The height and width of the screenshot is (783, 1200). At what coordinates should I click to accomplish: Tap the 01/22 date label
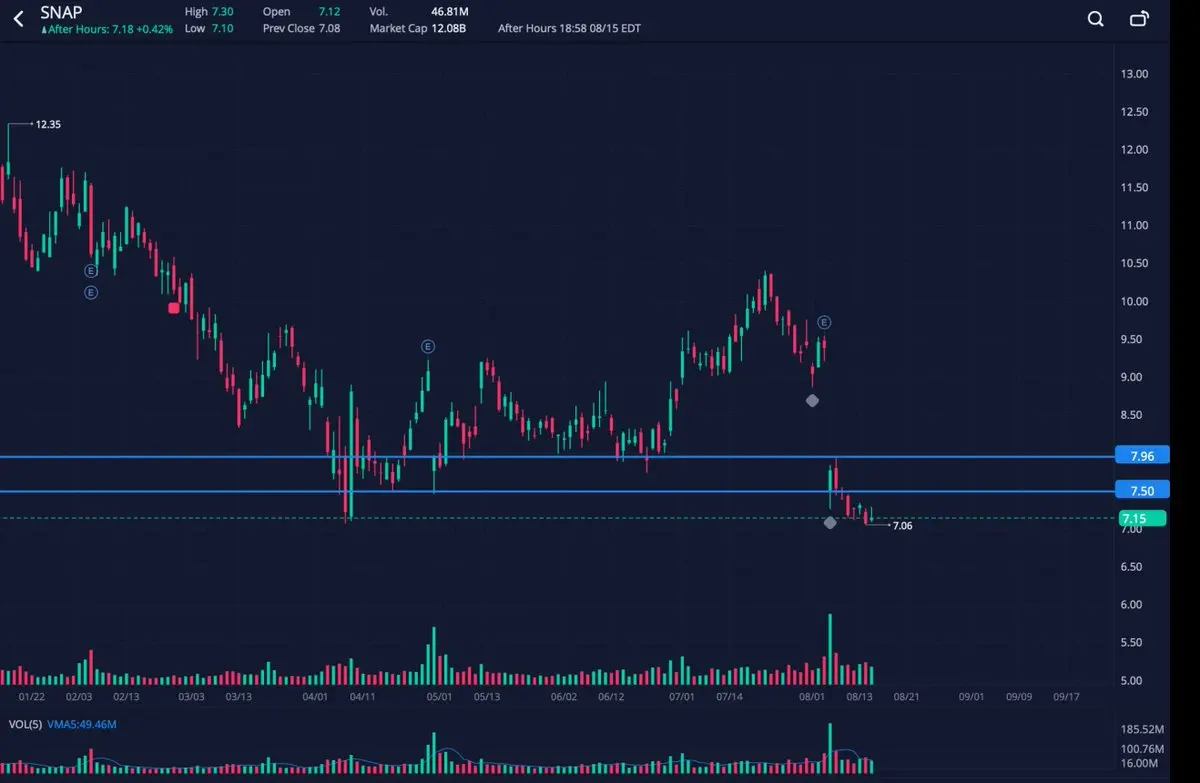32,696
